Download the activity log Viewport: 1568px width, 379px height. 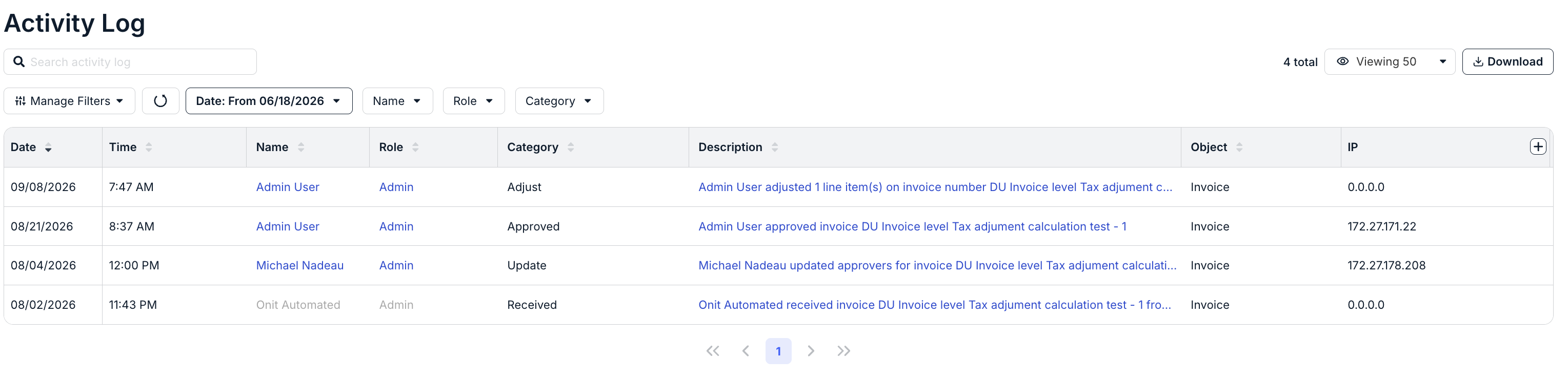[x=1507, y=62]
